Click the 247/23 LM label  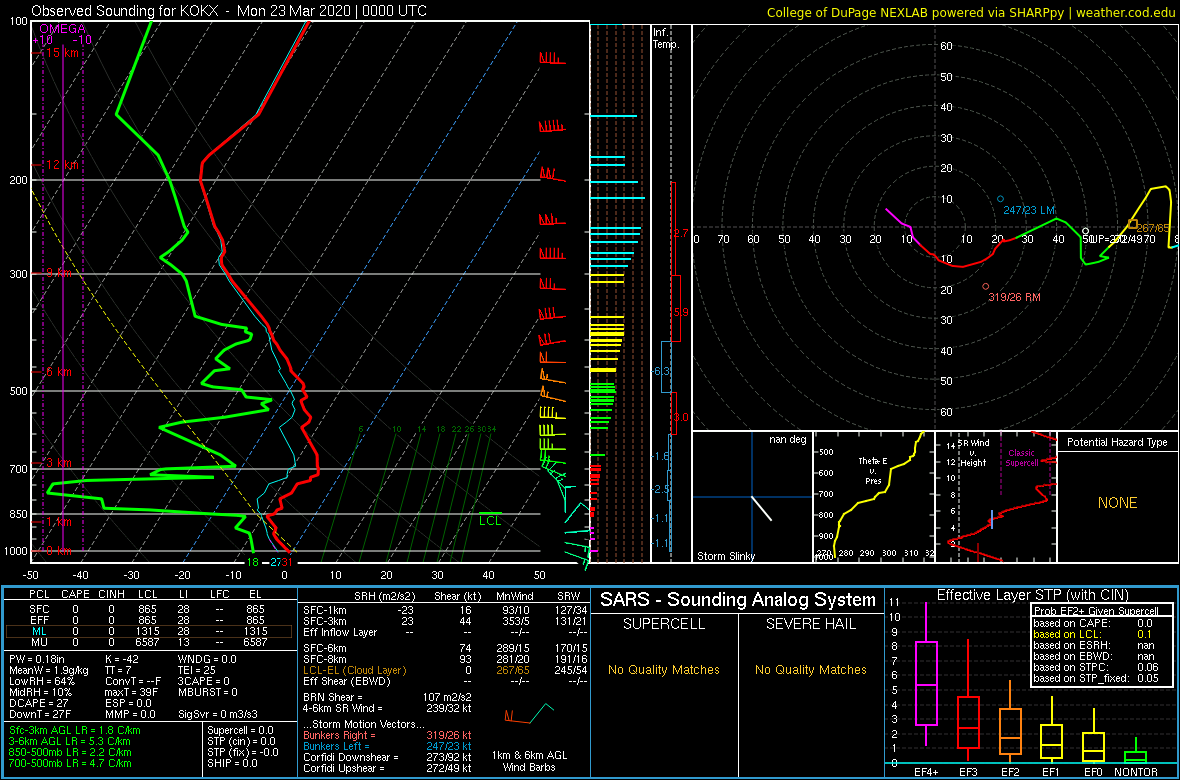(1029, 210)
